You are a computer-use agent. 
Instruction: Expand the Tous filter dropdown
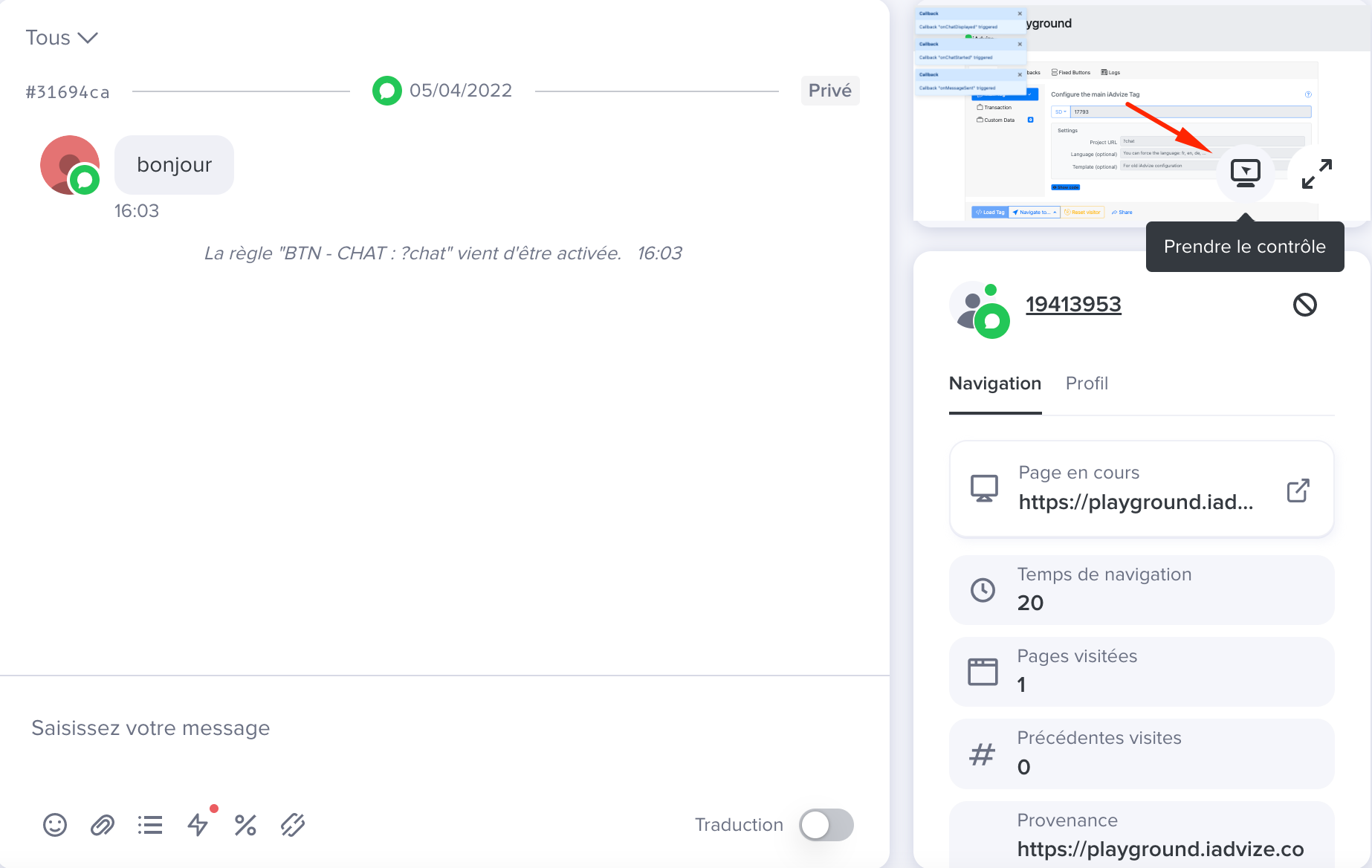(x=62, y=38)
